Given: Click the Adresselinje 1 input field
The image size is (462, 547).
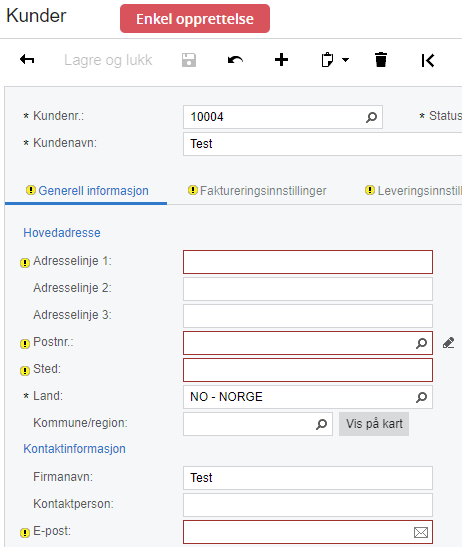Looking at the screenshot, I should [308, 262].
